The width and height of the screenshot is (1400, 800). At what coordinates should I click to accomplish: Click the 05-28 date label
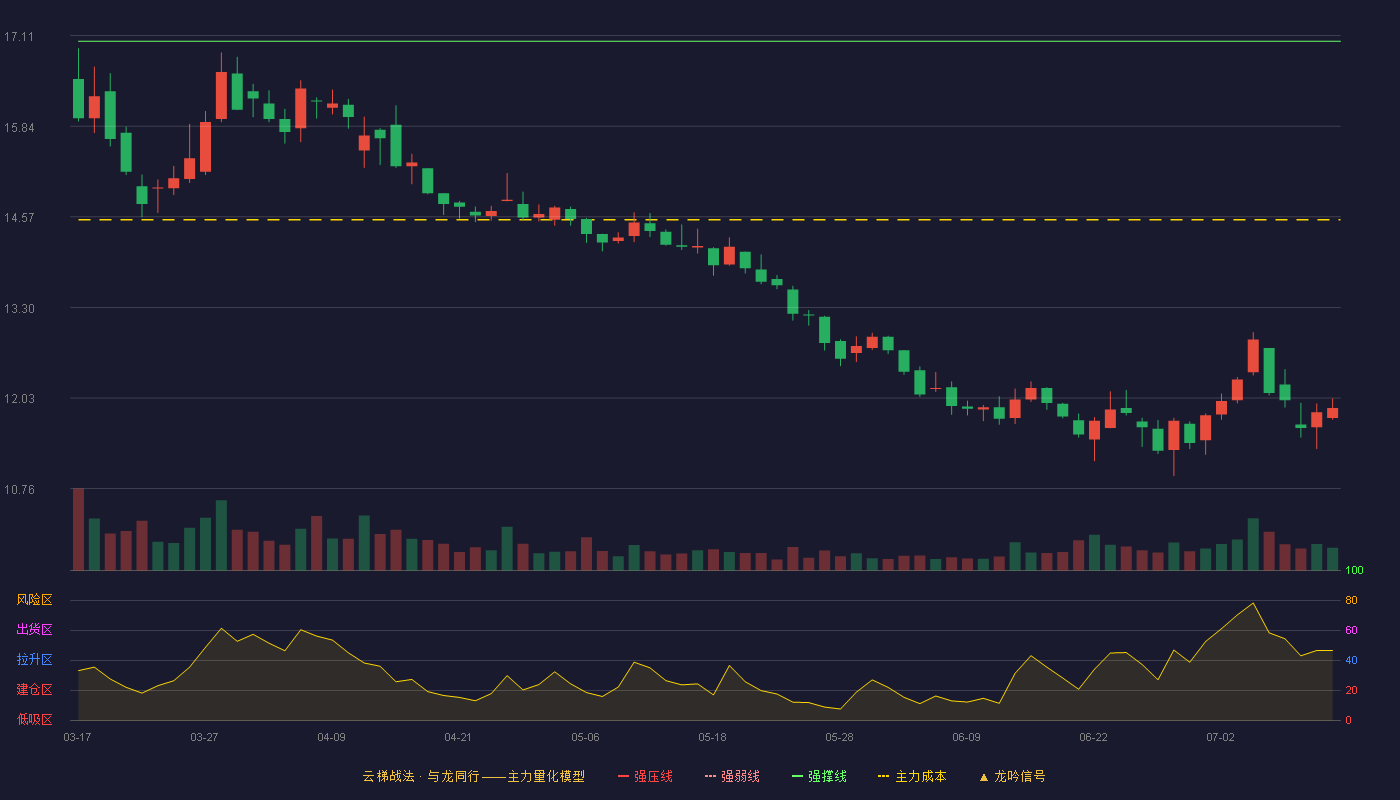point(839,737)
